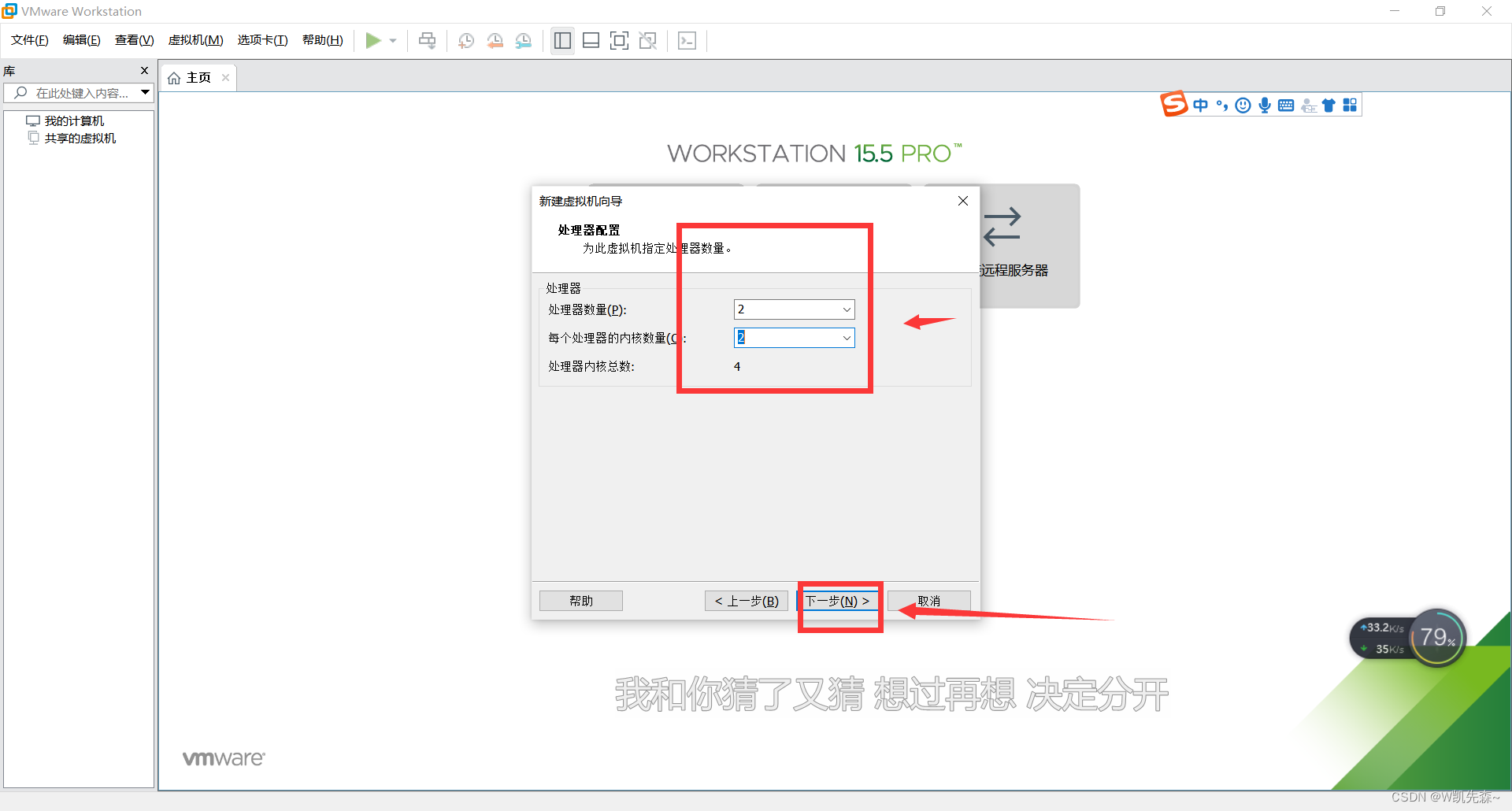Take a snapshot with the clock-plus icon

tap(465, 40)
